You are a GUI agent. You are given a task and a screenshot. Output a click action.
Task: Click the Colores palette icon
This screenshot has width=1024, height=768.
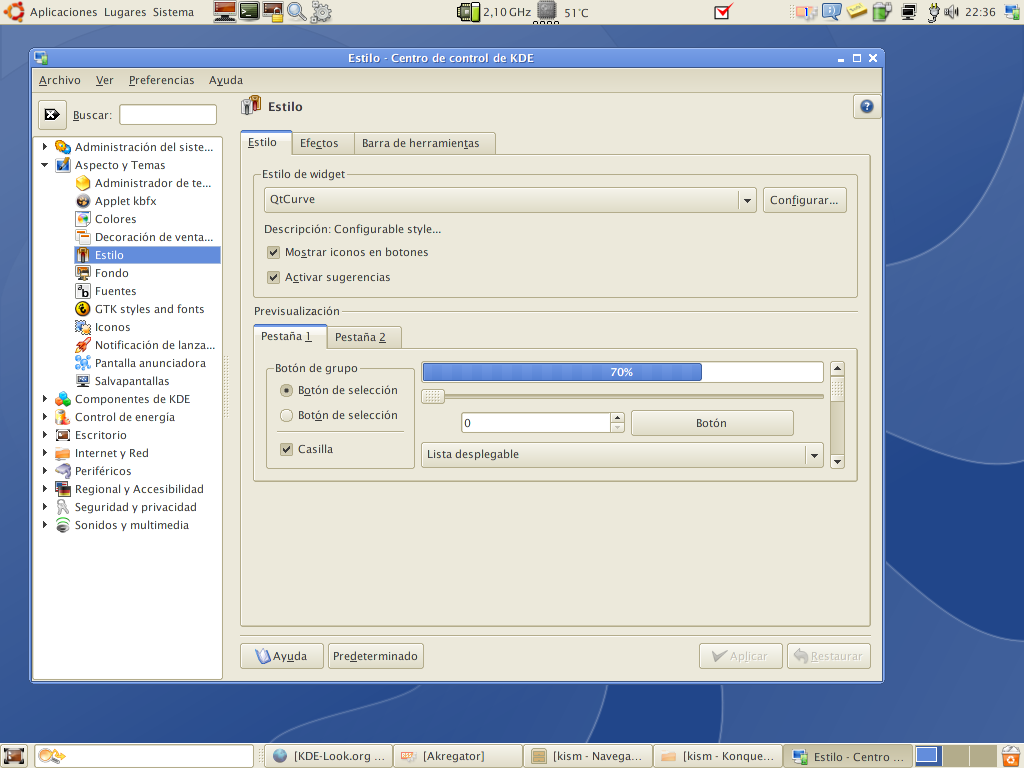(83, 219)
